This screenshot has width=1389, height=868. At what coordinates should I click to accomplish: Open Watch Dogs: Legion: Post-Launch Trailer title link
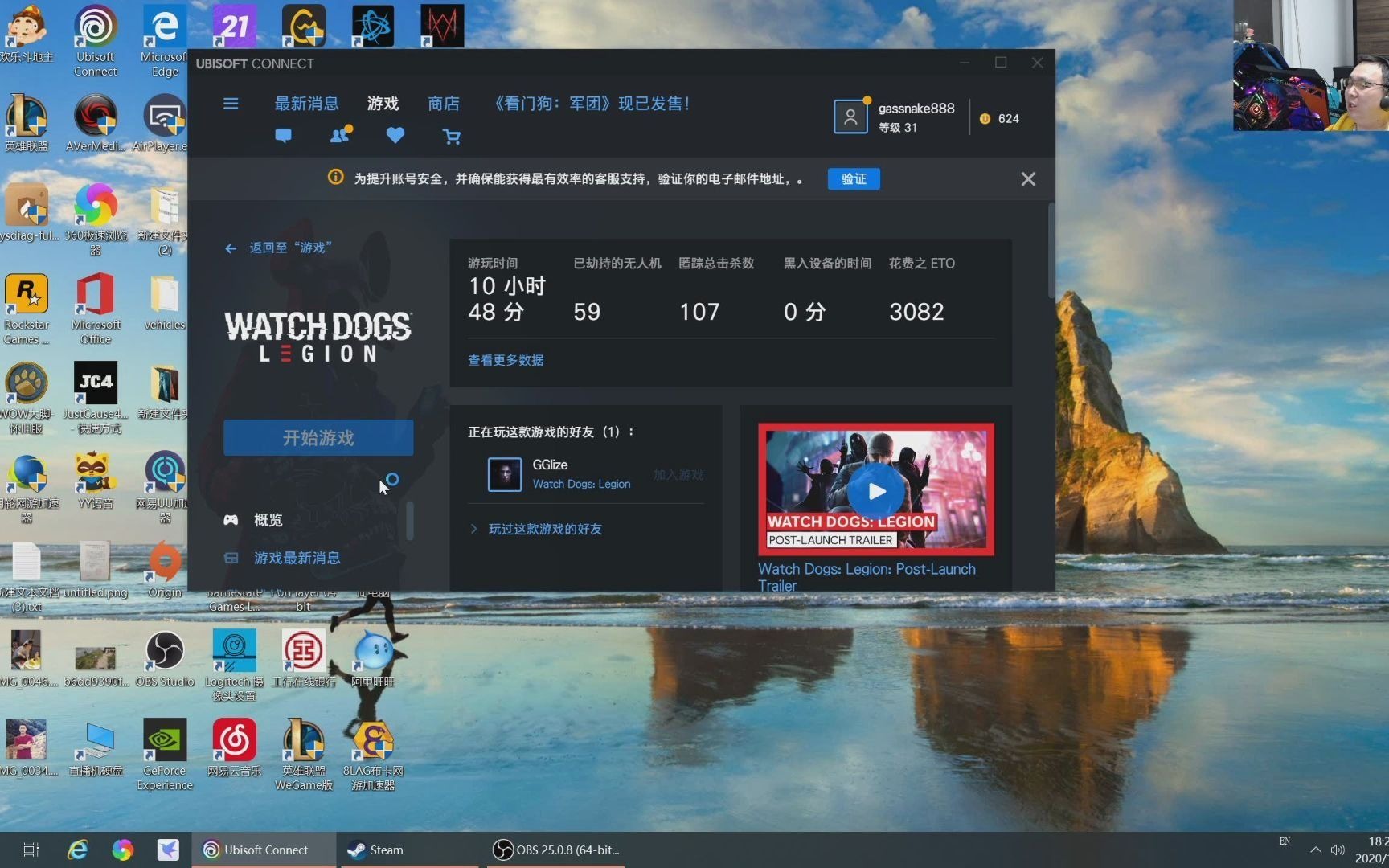(x=867, y=577)
